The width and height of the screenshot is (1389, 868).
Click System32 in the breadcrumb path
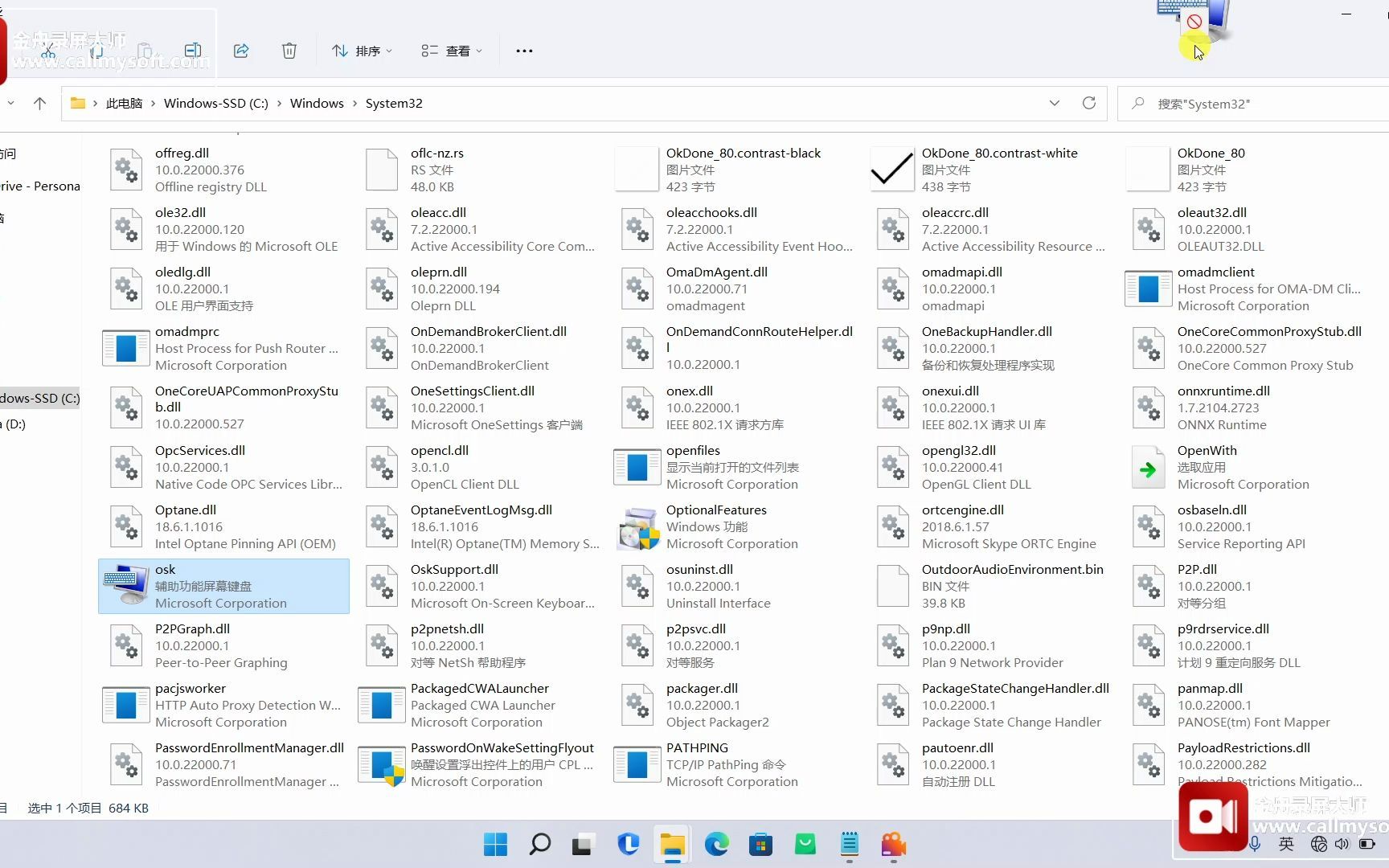394,103
